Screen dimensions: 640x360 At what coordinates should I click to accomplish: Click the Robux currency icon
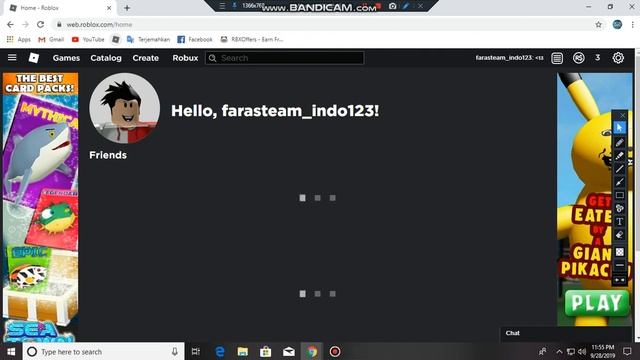(578, 58)
